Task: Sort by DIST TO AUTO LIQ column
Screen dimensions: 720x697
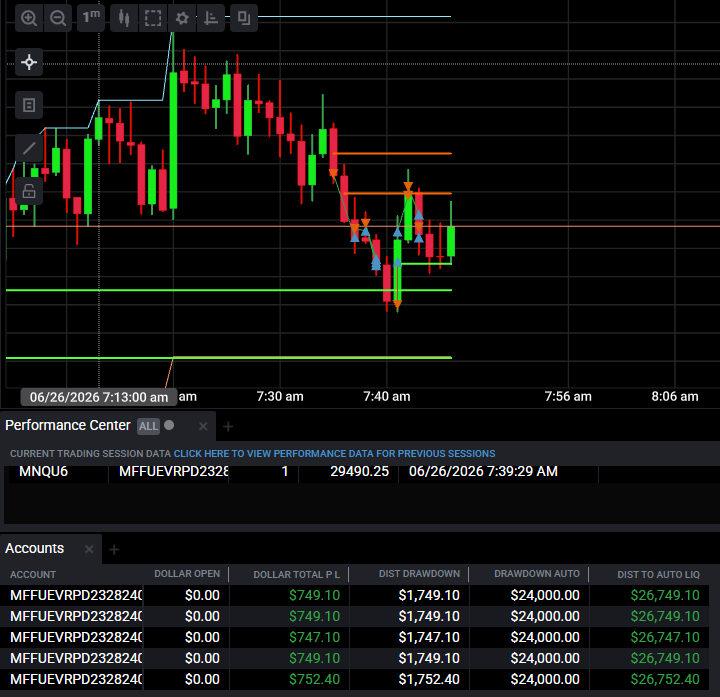Action: [x=658, y=574]
